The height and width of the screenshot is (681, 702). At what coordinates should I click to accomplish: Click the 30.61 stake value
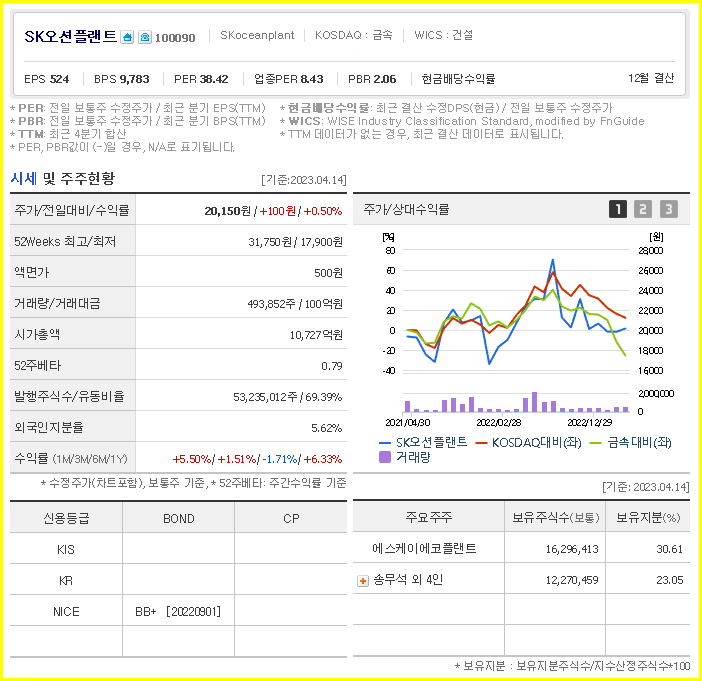[x=669, y=549]
